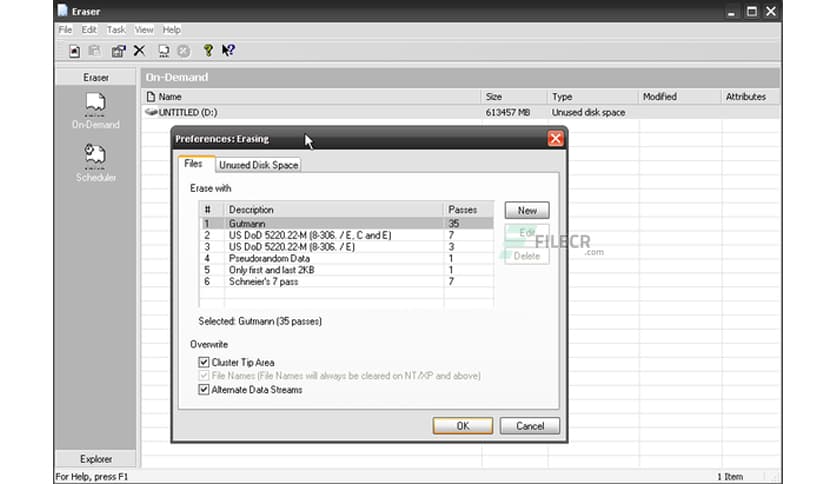The width and height of the screenshot is (836, 484).
Task: Click the # column header
Action: coord(212,209)
